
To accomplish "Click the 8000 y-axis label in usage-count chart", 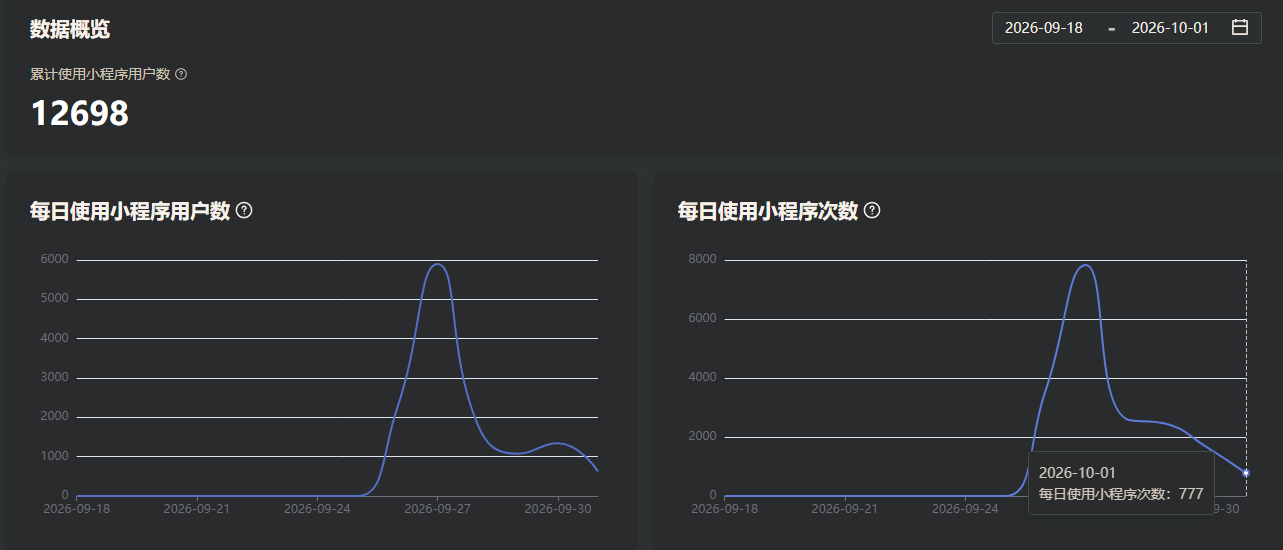I will pyautogui.click(x=702, y=260).
